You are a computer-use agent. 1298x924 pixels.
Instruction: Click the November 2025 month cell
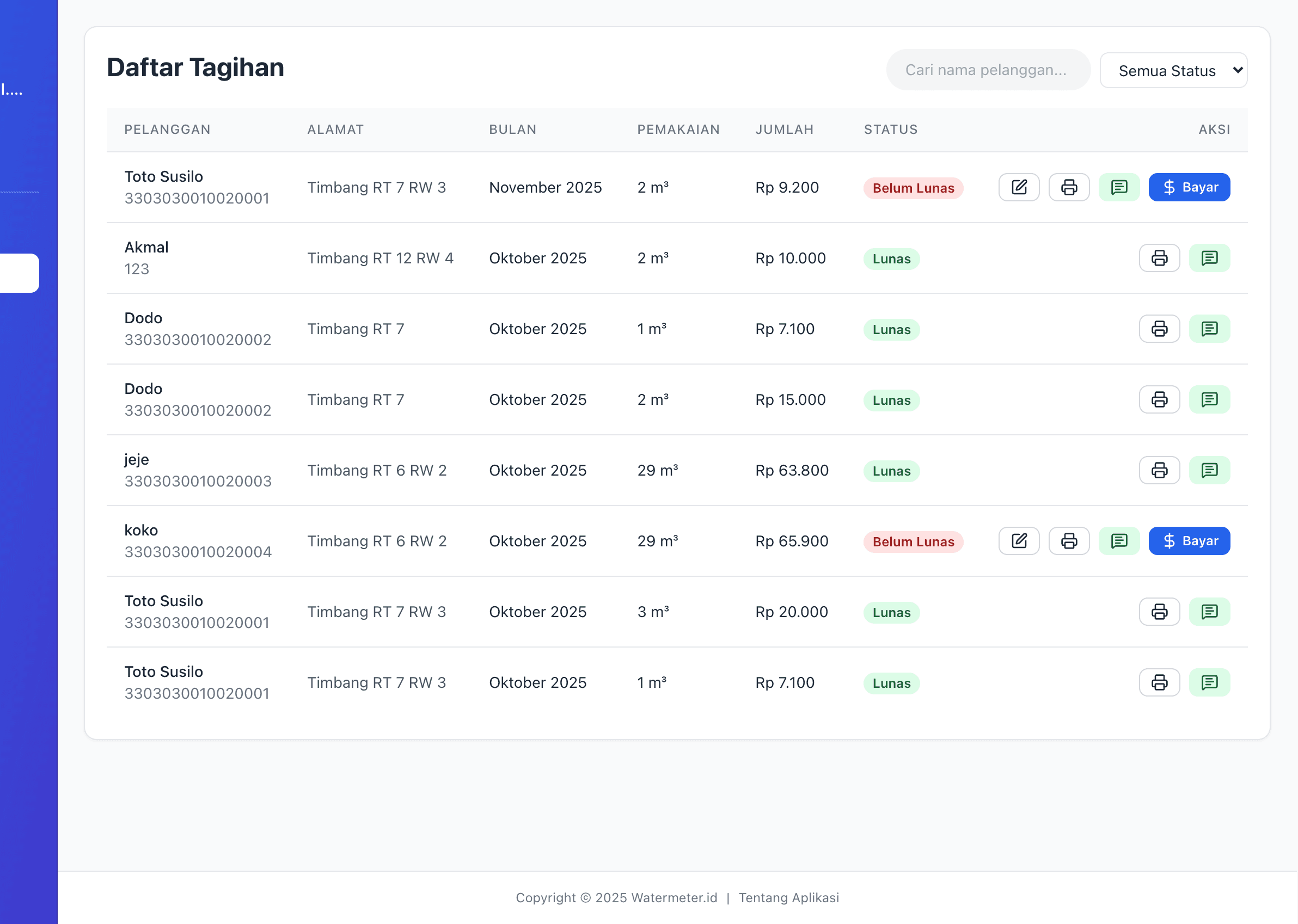(x=545, y=188)
